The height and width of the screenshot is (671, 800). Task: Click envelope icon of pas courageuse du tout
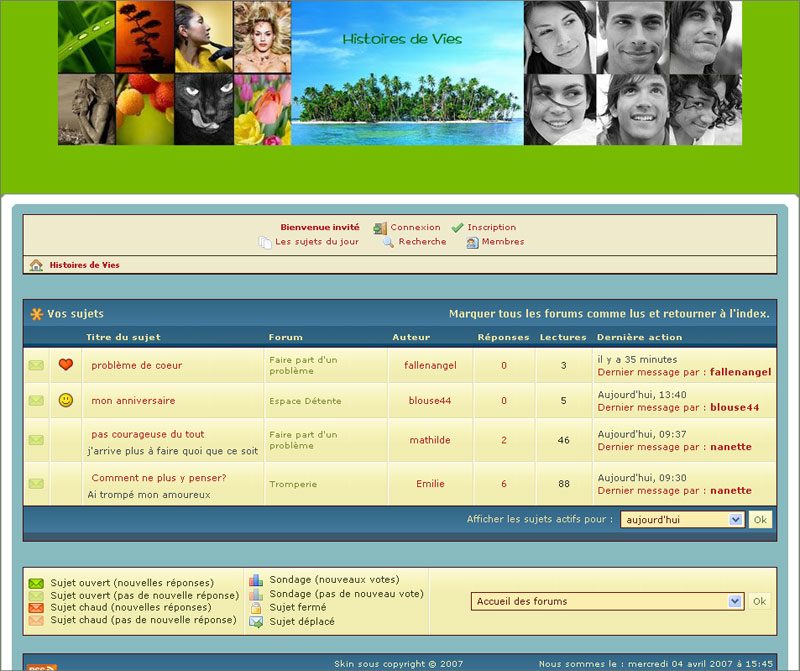coord(36,440)
